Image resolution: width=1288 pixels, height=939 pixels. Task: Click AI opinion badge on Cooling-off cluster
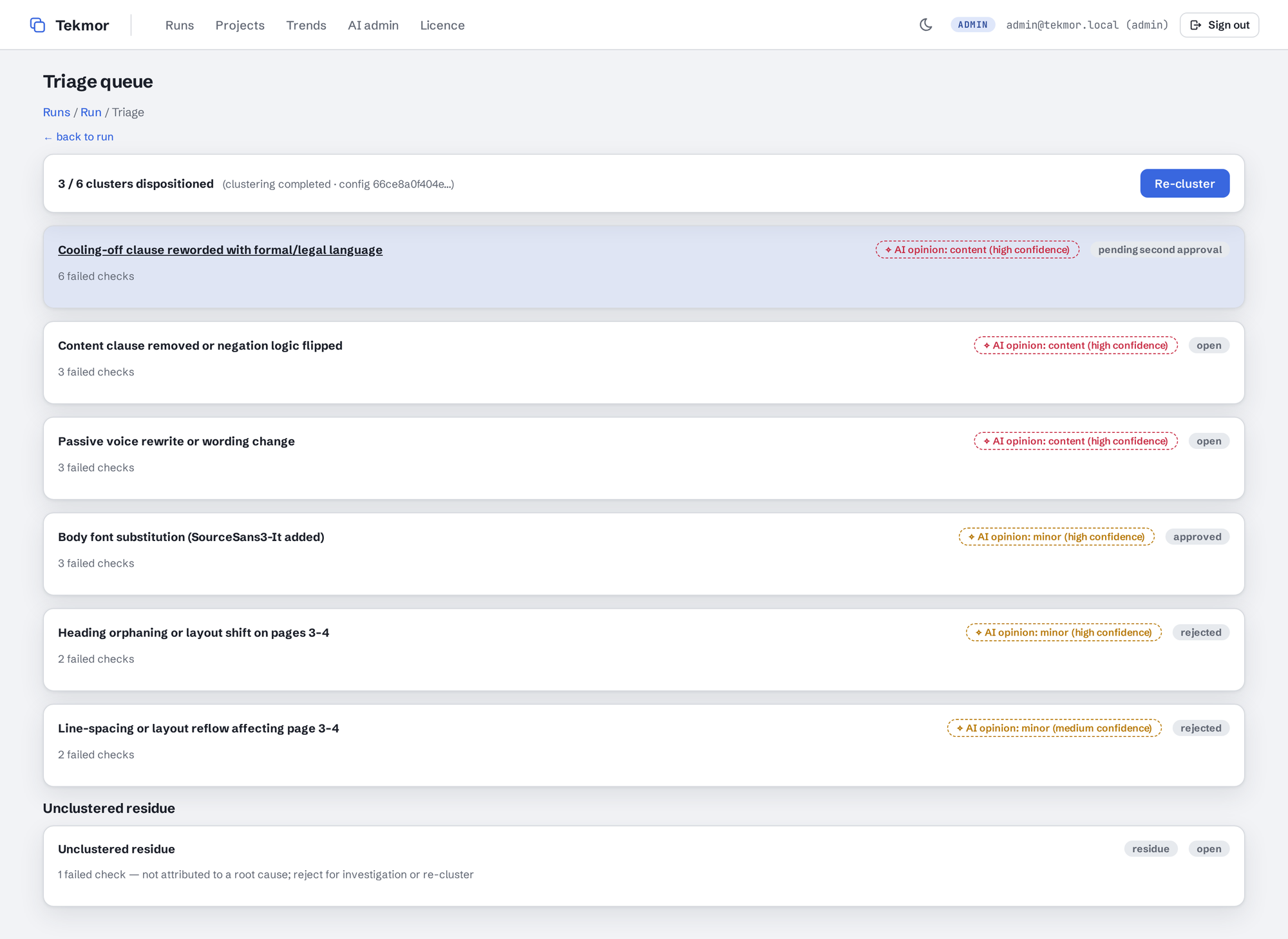pos(978,250)
